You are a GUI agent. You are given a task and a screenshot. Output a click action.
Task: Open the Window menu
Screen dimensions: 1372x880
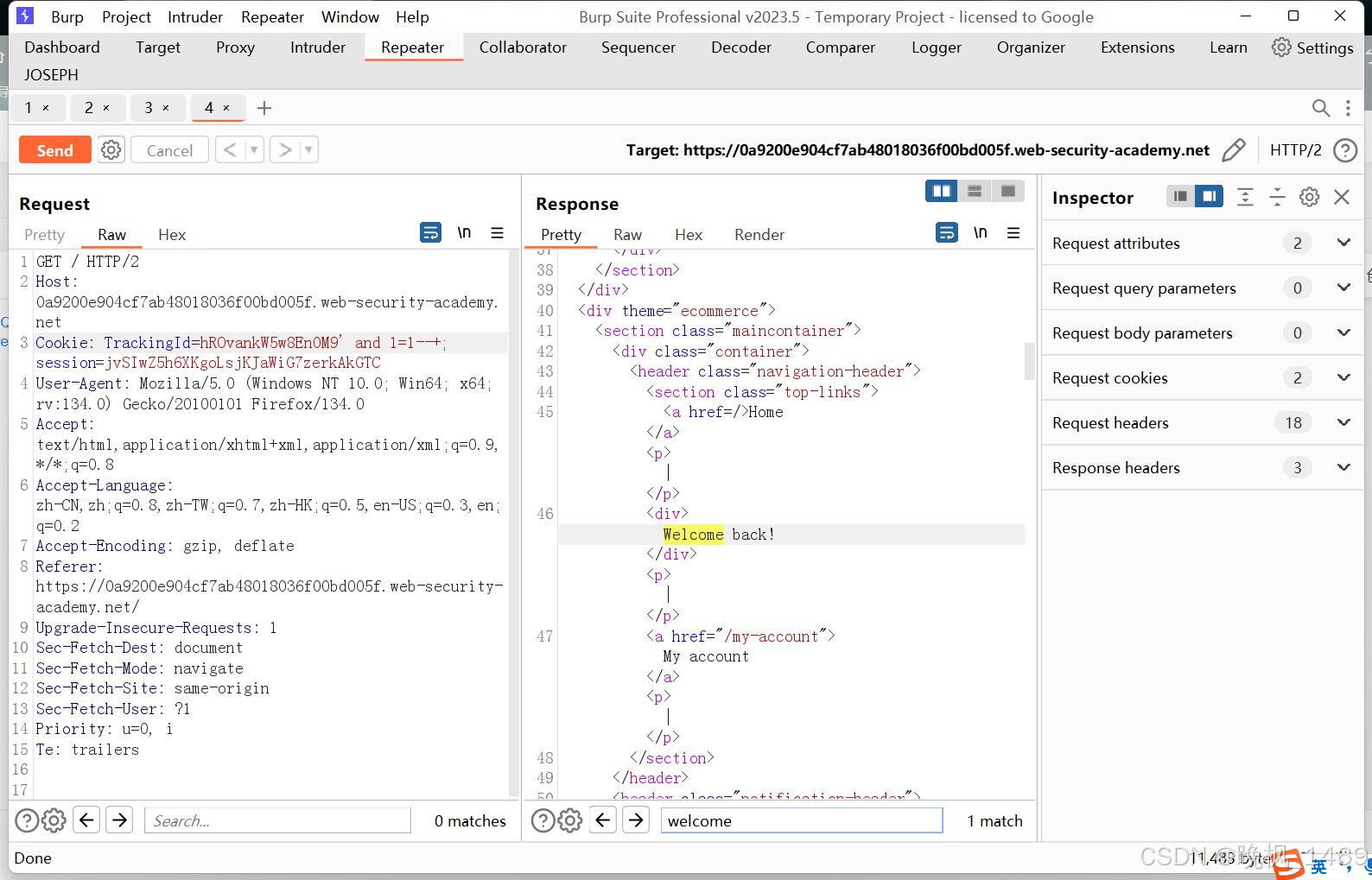[350, 16]
